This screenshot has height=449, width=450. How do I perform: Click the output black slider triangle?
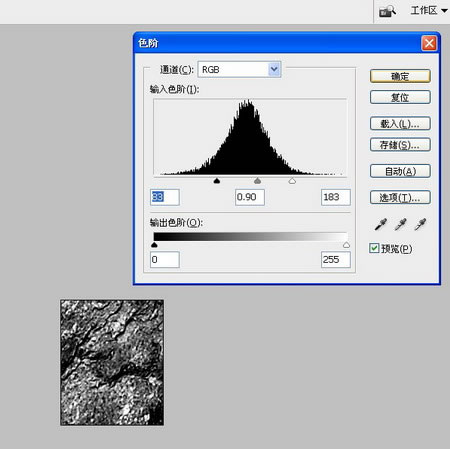pos(154,245)
